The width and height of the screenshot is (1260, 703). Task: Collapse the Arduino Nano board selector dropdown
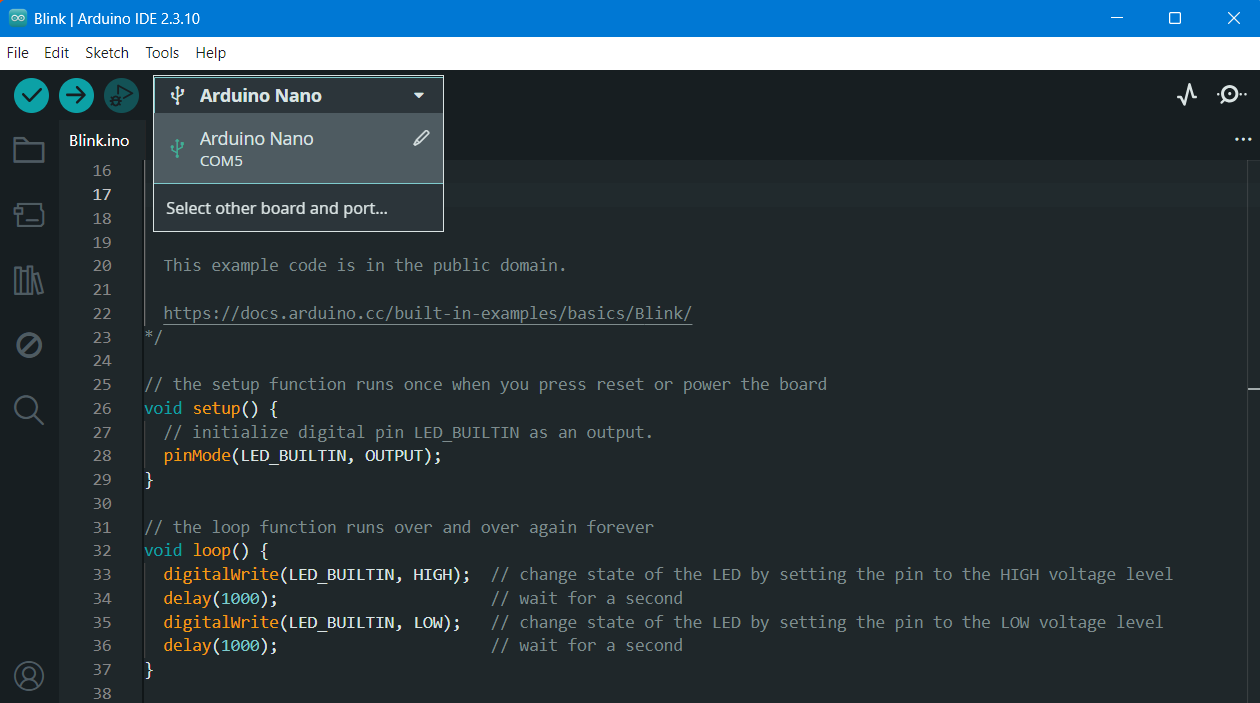[419, 96]
